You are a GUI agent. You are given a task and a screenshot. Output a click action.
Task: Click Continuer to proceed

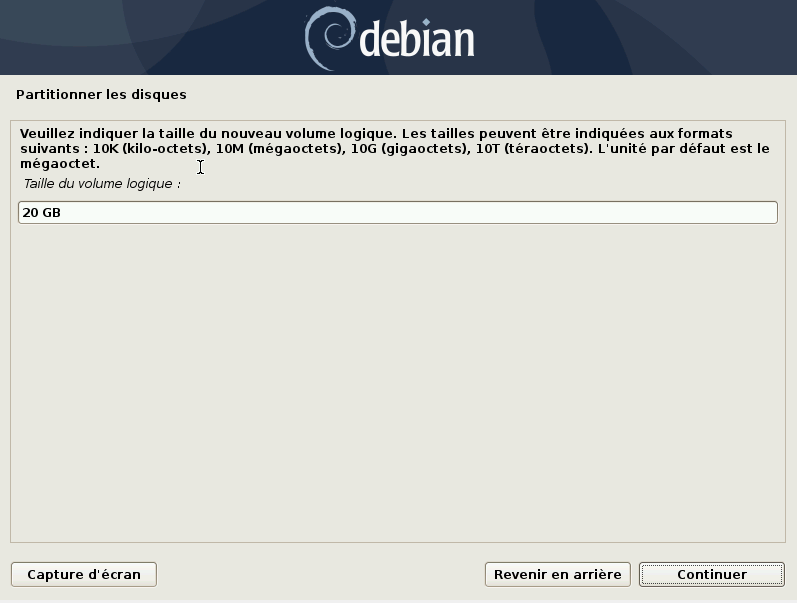[712, 575]
